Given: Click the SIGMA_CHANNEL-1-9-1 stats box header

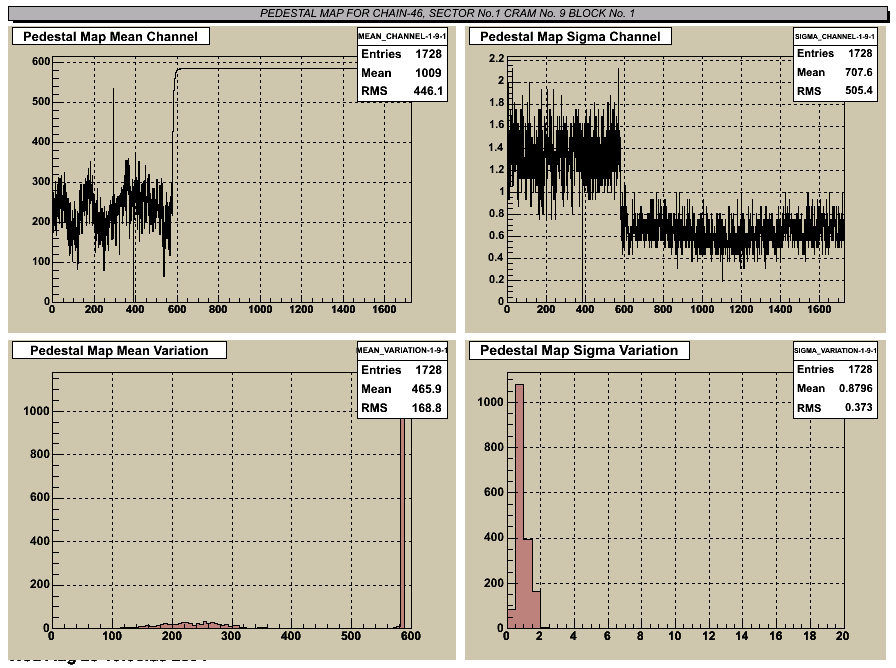Looking at the screenshot, I should (835, 36).
